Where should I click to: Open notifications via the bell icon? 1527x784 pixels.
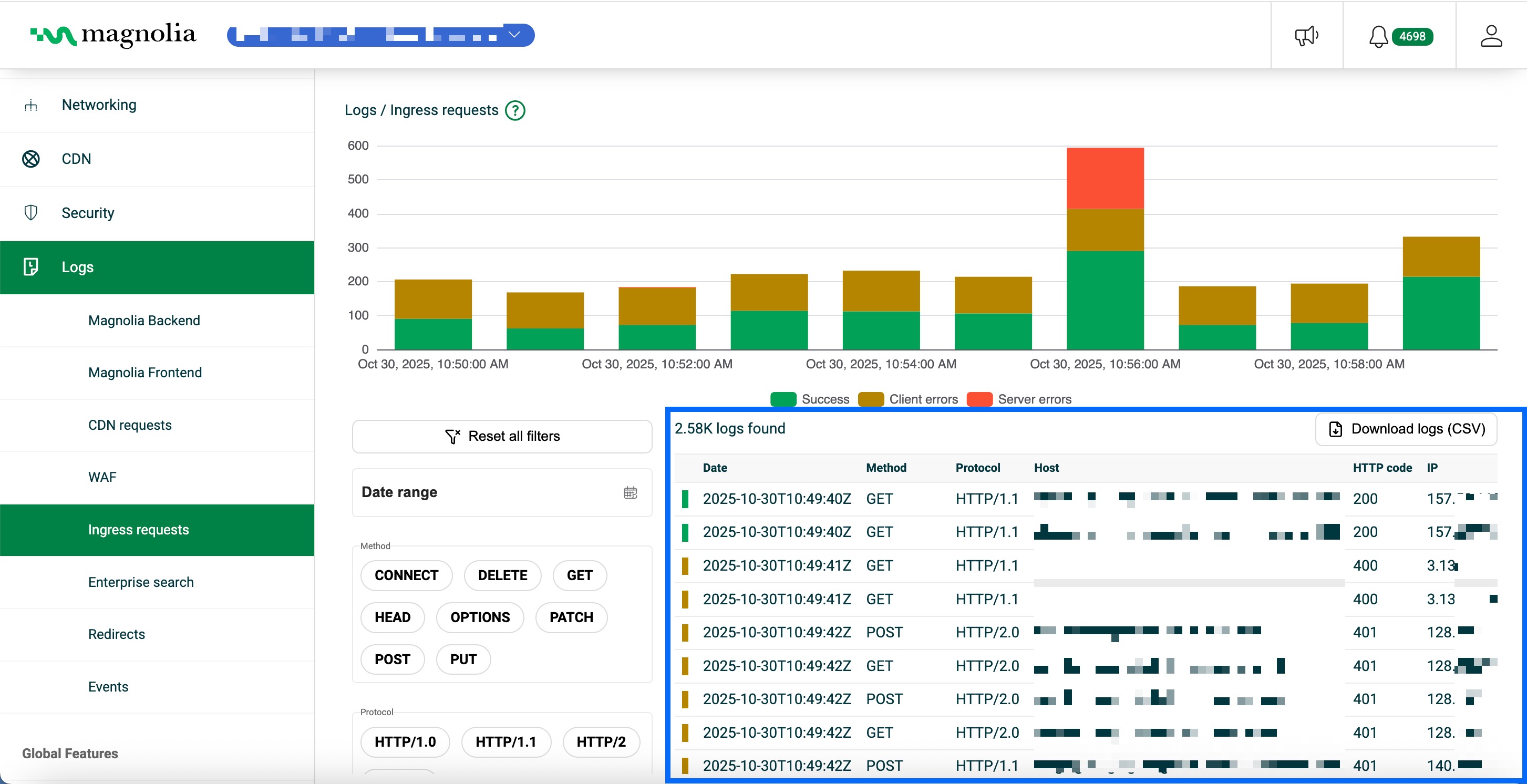(x=1378, y=36)
